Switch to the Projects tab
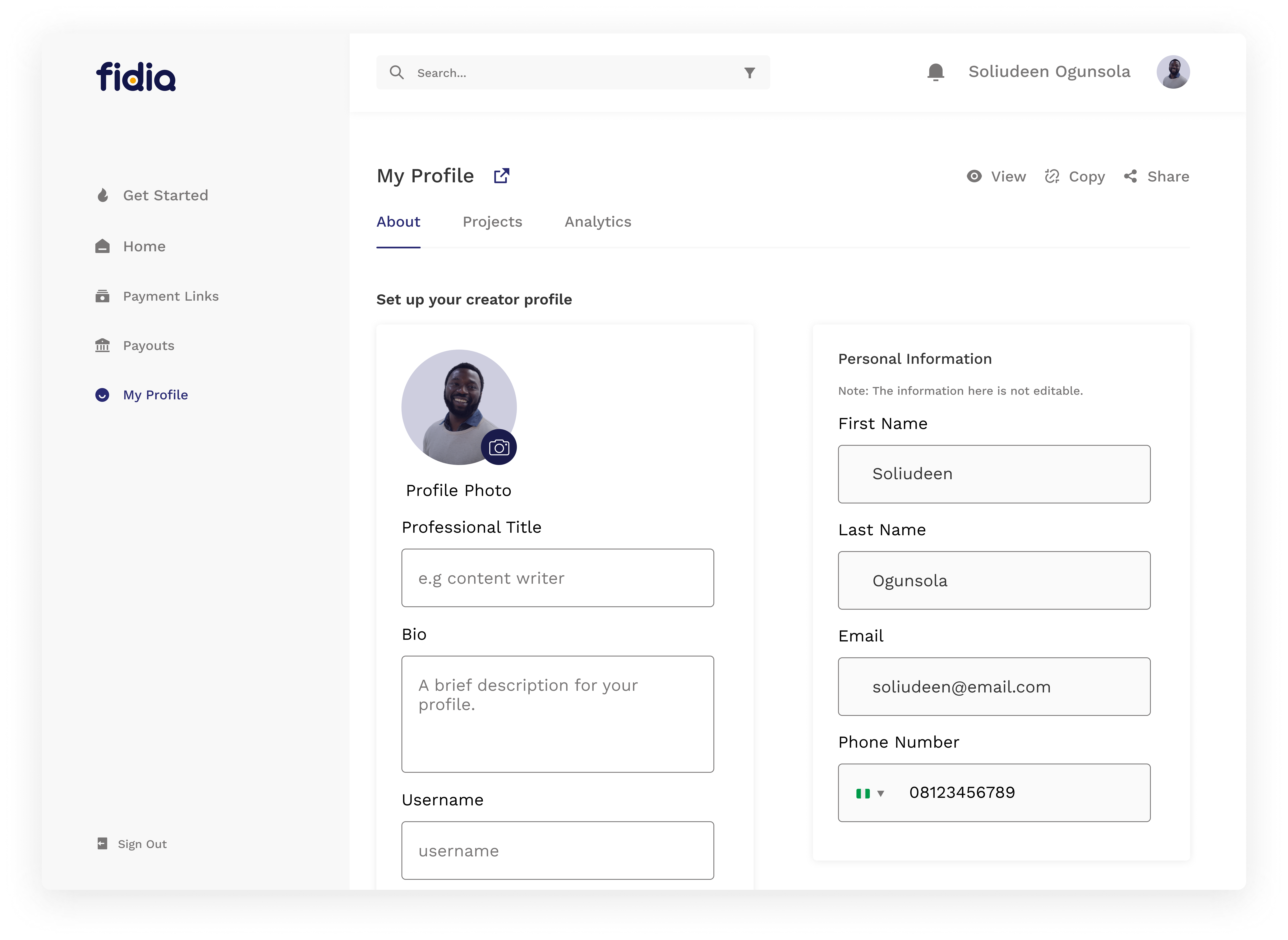This screenshot has height=940, width=1288. (492, 222)
